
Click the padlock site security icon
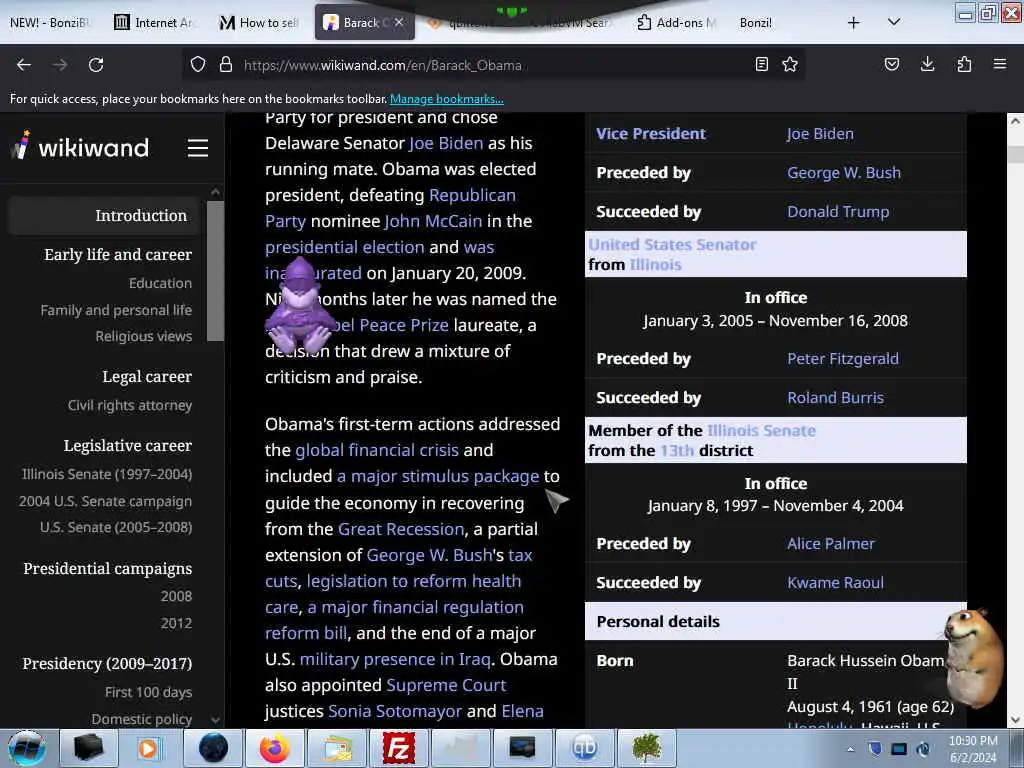click(226, 65)
